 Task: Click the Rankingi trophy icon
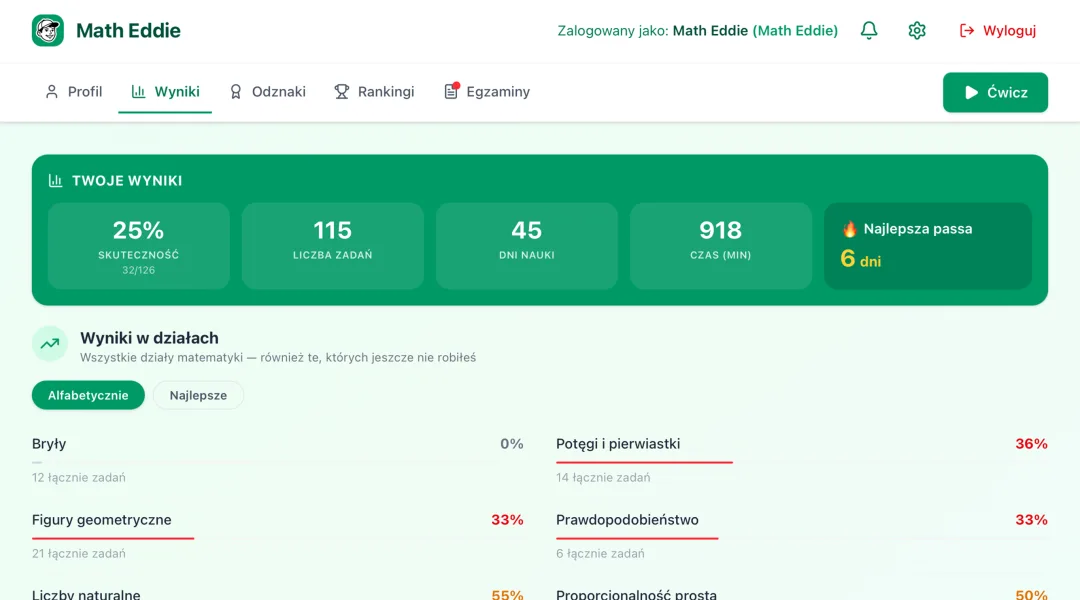[342, 92]
